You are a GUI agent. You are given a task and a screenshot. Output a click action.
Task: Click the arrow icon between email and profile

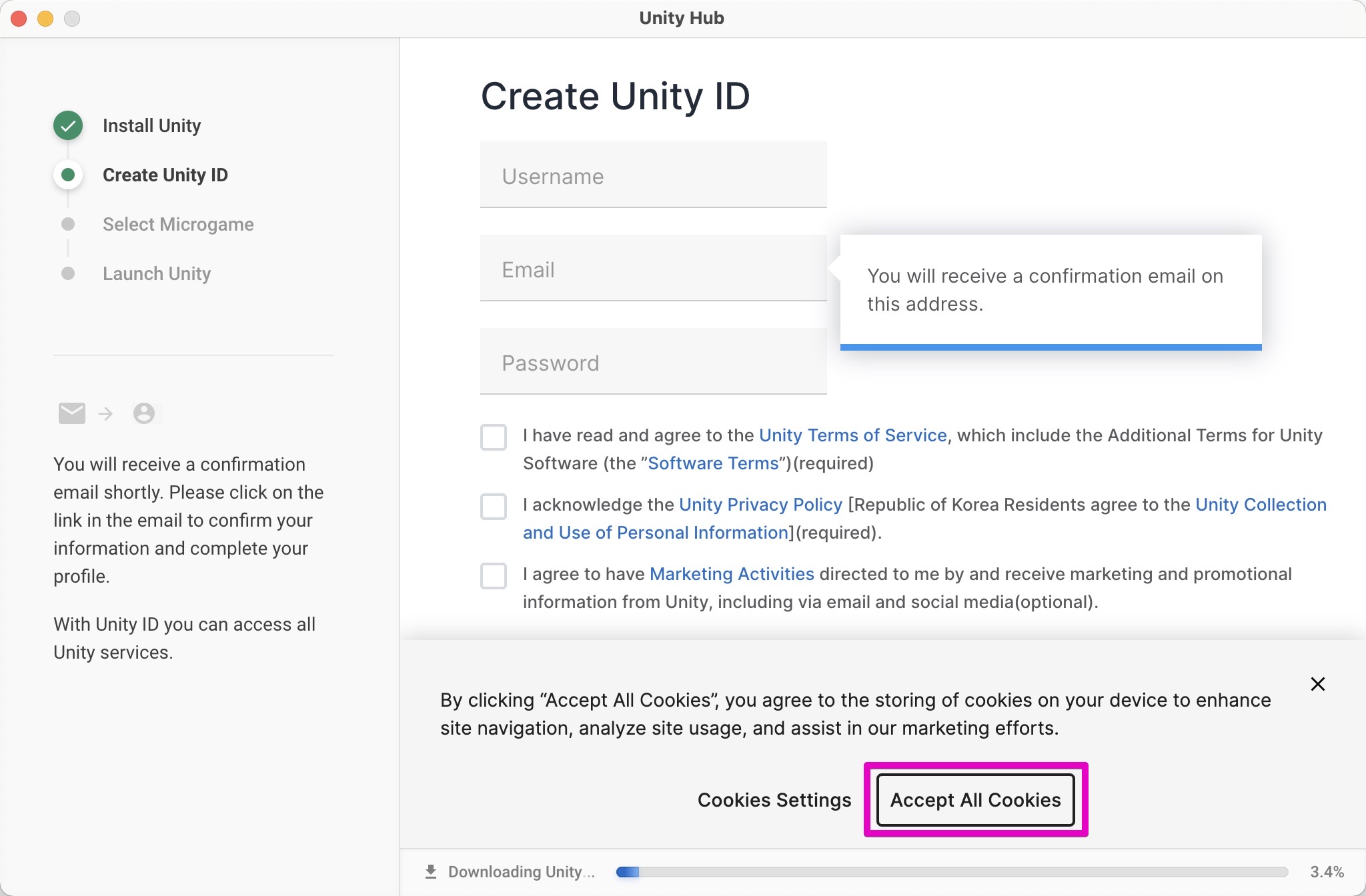point(105,413)
